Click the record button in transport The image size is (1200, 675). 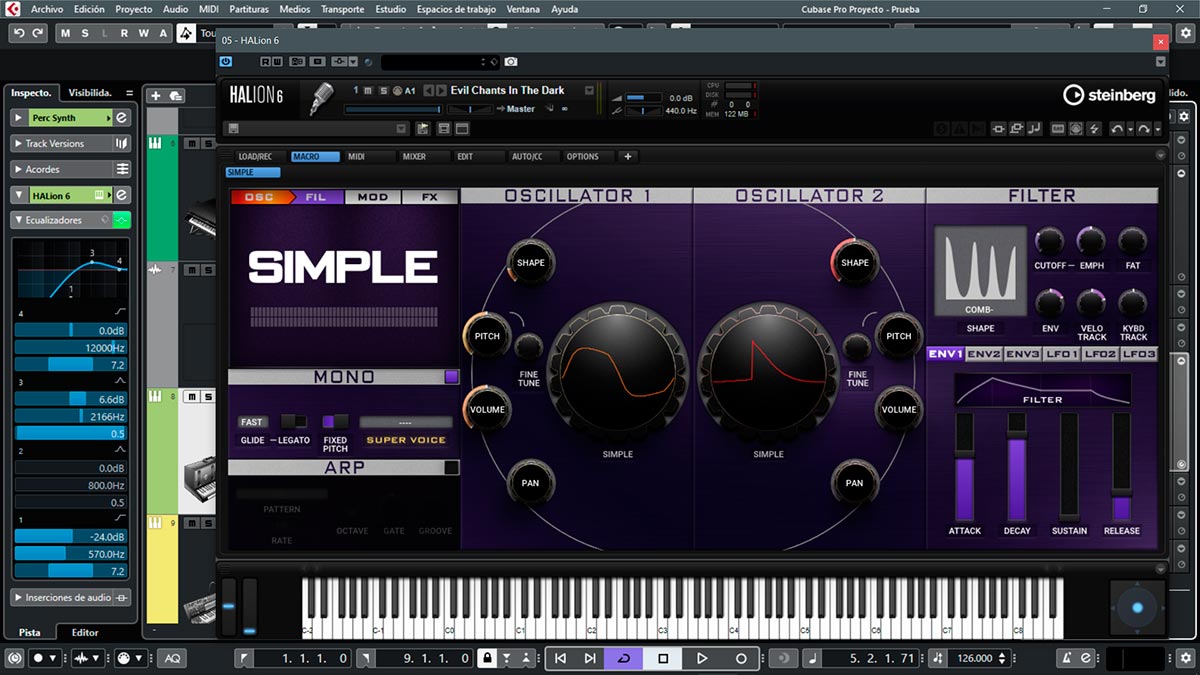741,658
